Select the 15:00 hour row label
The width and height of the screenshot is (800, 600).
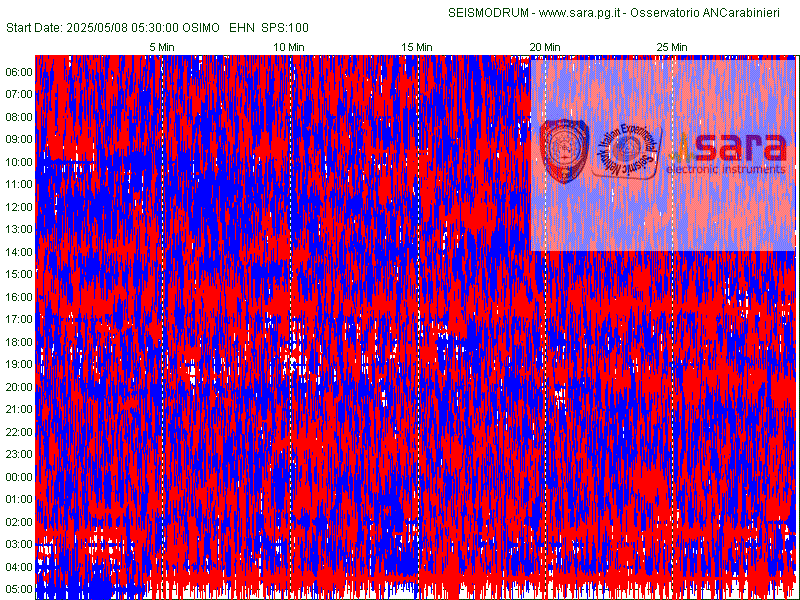coord(19,274)
